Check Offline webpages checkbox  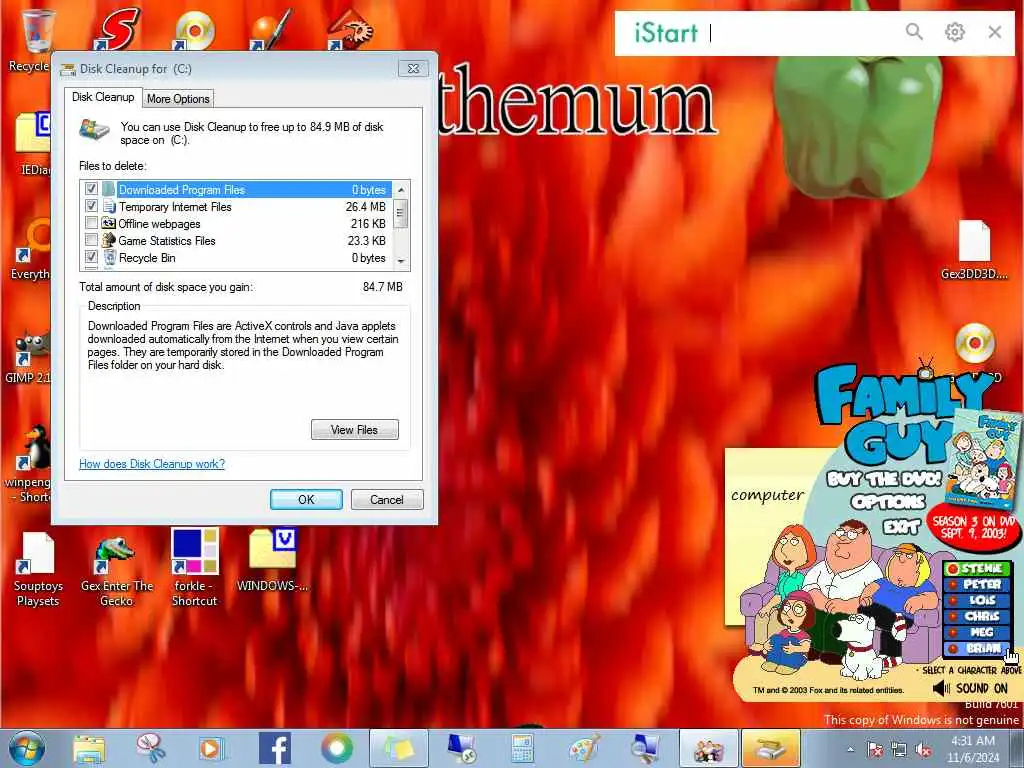click(91, 223)
